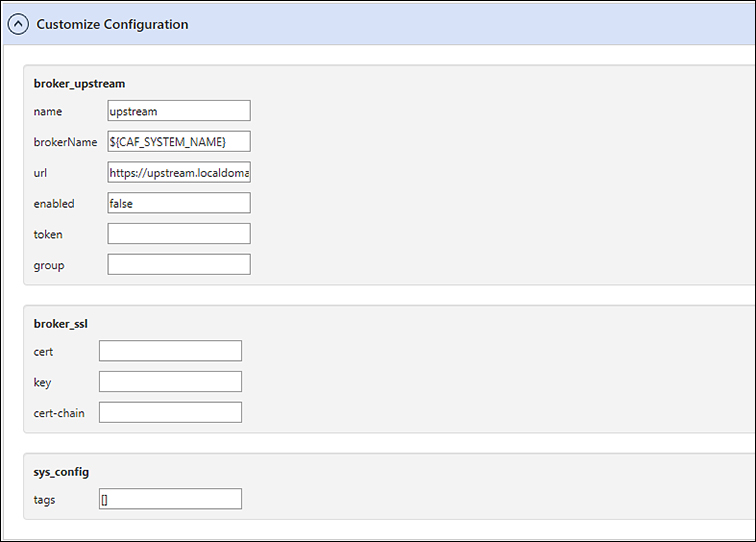Click the brokerName field label
Viewport: 756px width, 542px height.
pyautogui.click(x=65, y=142)
